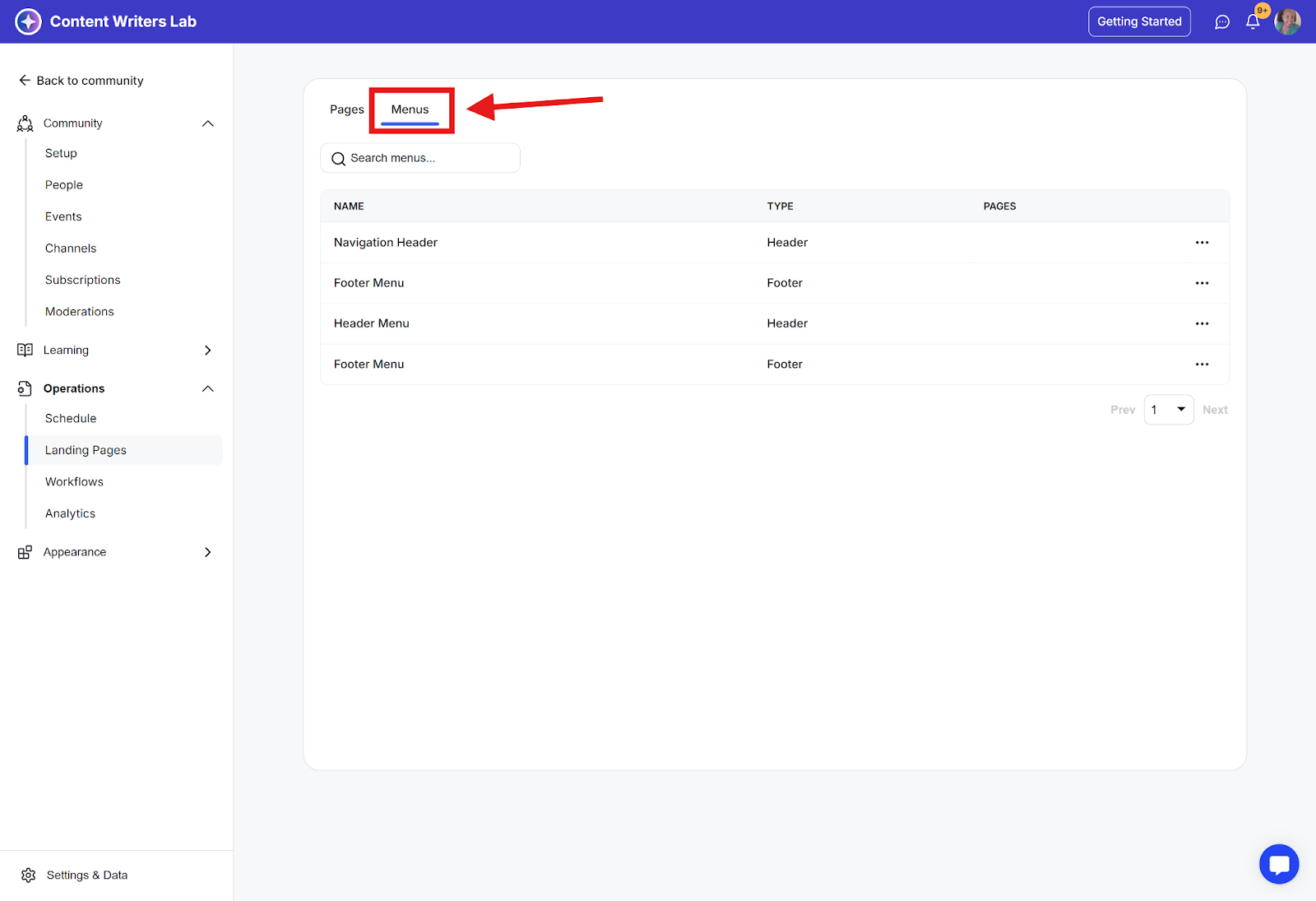Click the Header Menu row name
The width and height of the screenshot is (1316, 901).
[372, 323]
